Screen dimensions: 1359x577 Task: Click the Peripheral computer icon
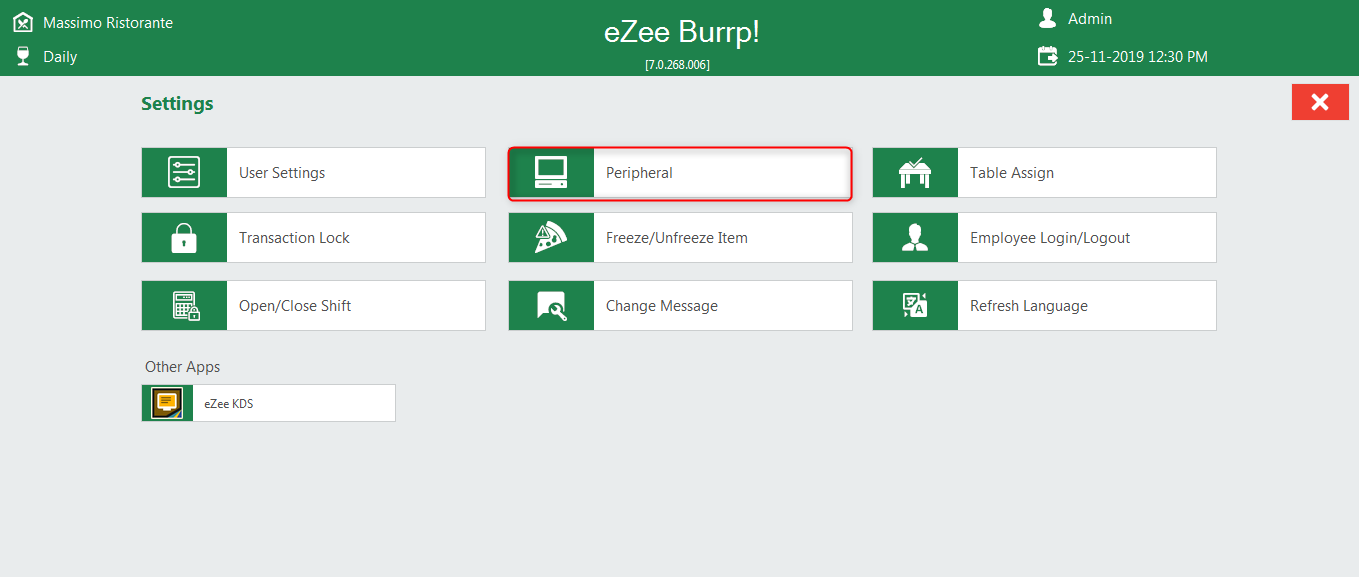551,173
